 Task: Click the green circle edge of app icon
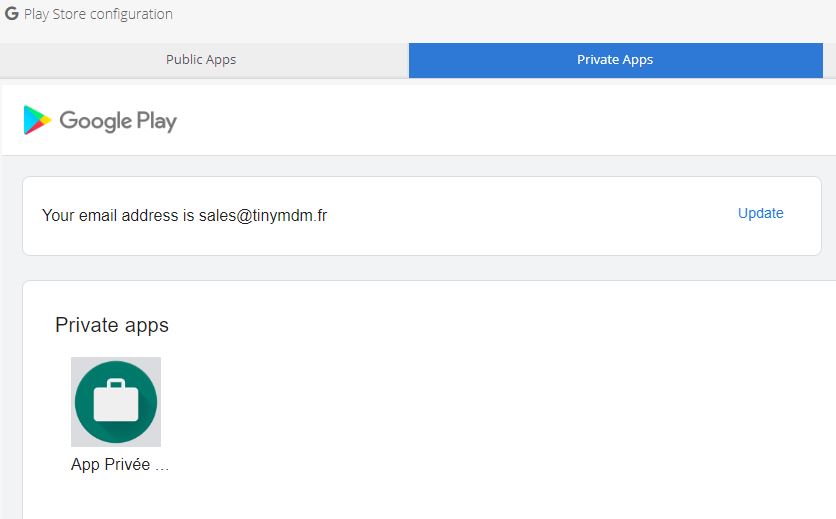(x=78, y=402)
